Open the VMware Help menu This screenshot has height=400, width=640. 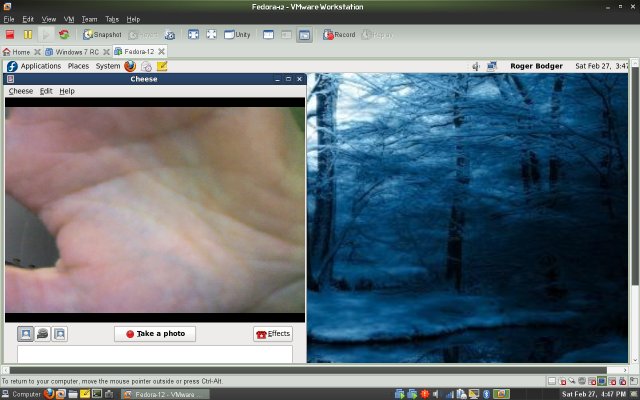133,19
